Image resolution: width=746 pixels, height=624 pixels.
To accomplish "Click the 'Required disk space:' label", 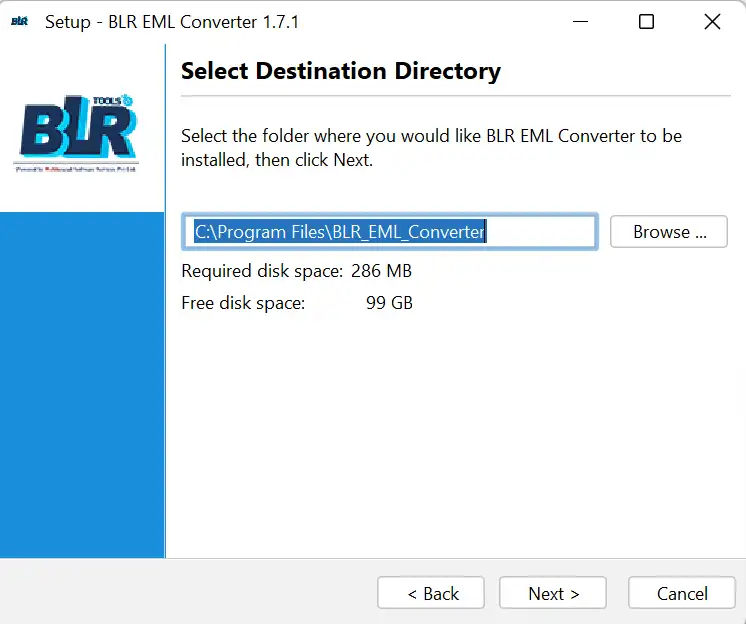I will coord(262,271).
